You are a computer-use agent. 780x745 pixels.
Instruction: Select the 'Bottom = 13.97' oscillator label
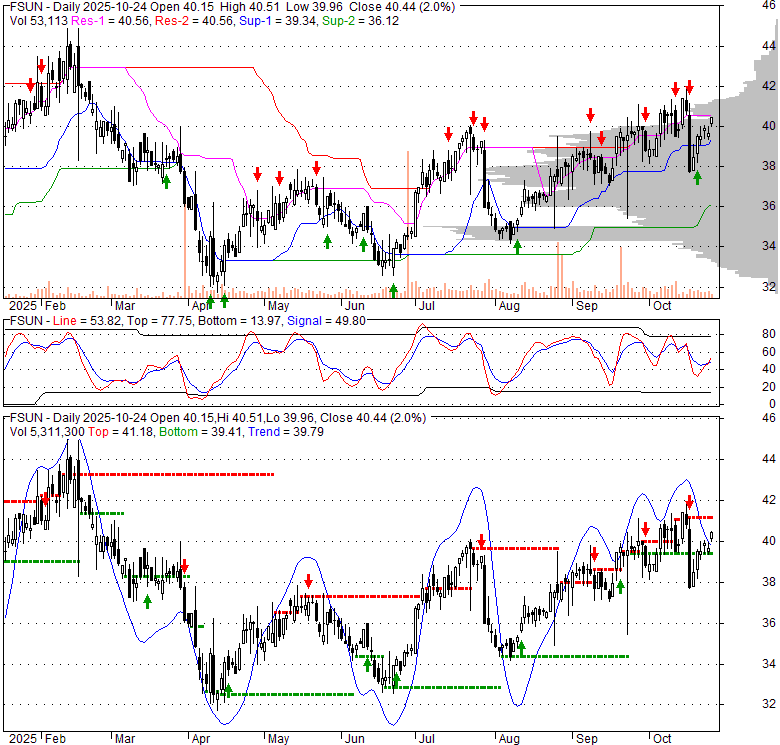coord(240,321)
